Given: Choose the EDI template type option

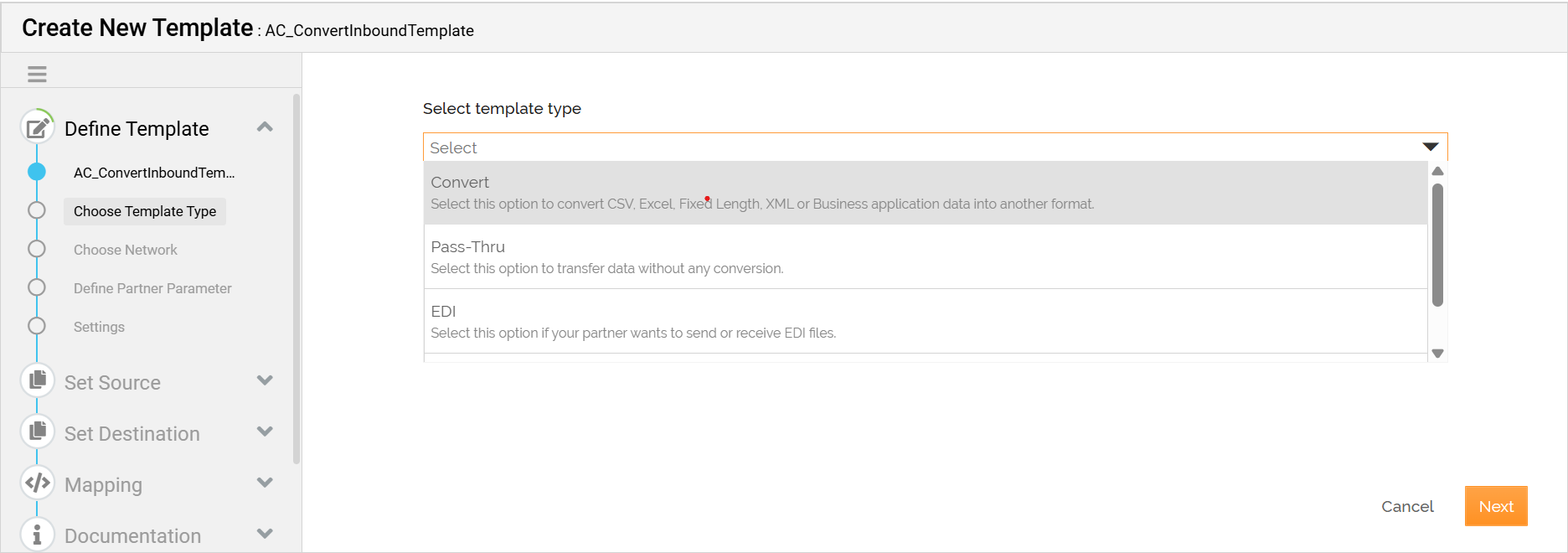Looking at the screenshot, I should pos(926,321).
